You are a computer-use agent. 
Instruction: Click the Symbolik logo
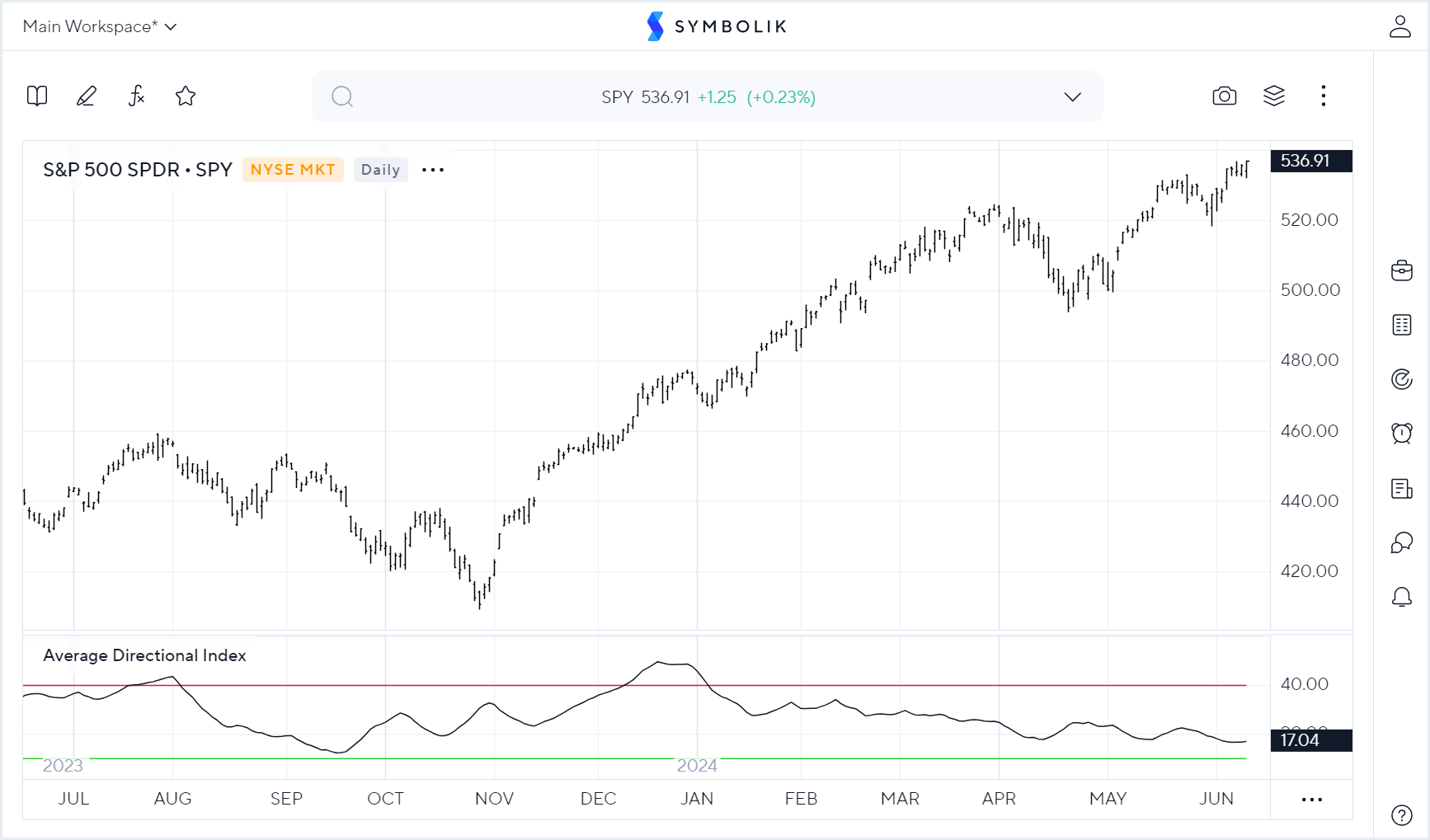tap(716, 26)
